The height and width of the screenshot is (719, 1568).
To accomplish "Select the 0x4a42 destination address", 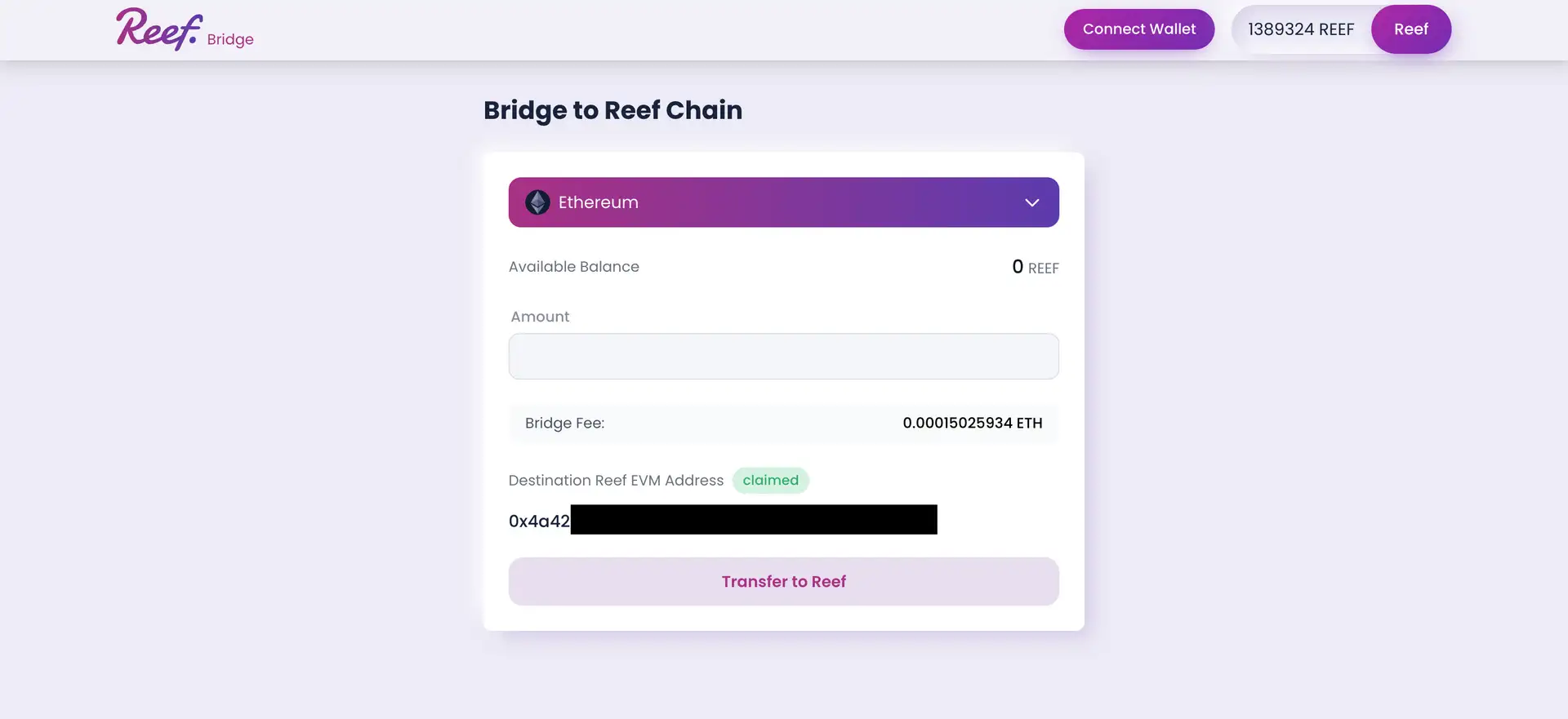I will click(539, 521).
